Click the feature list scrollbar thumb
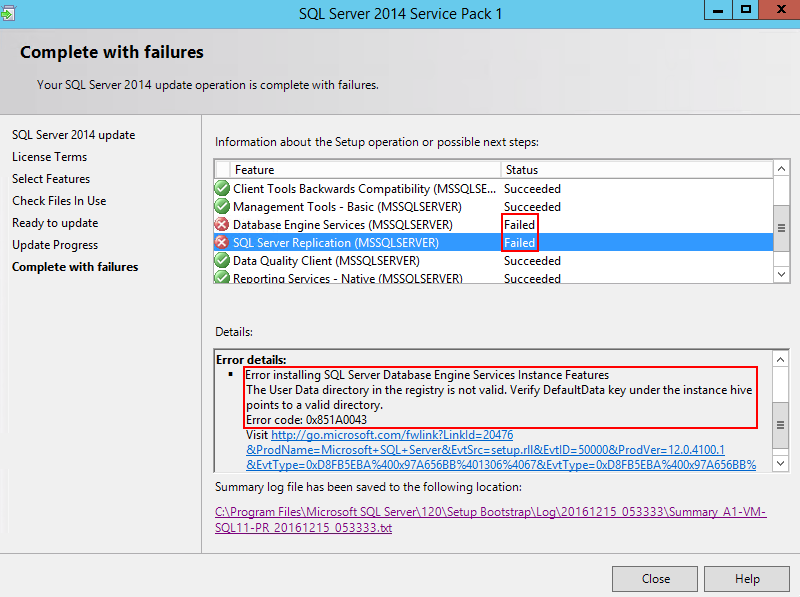Screen dimensions: 800x597 point(781,228)
